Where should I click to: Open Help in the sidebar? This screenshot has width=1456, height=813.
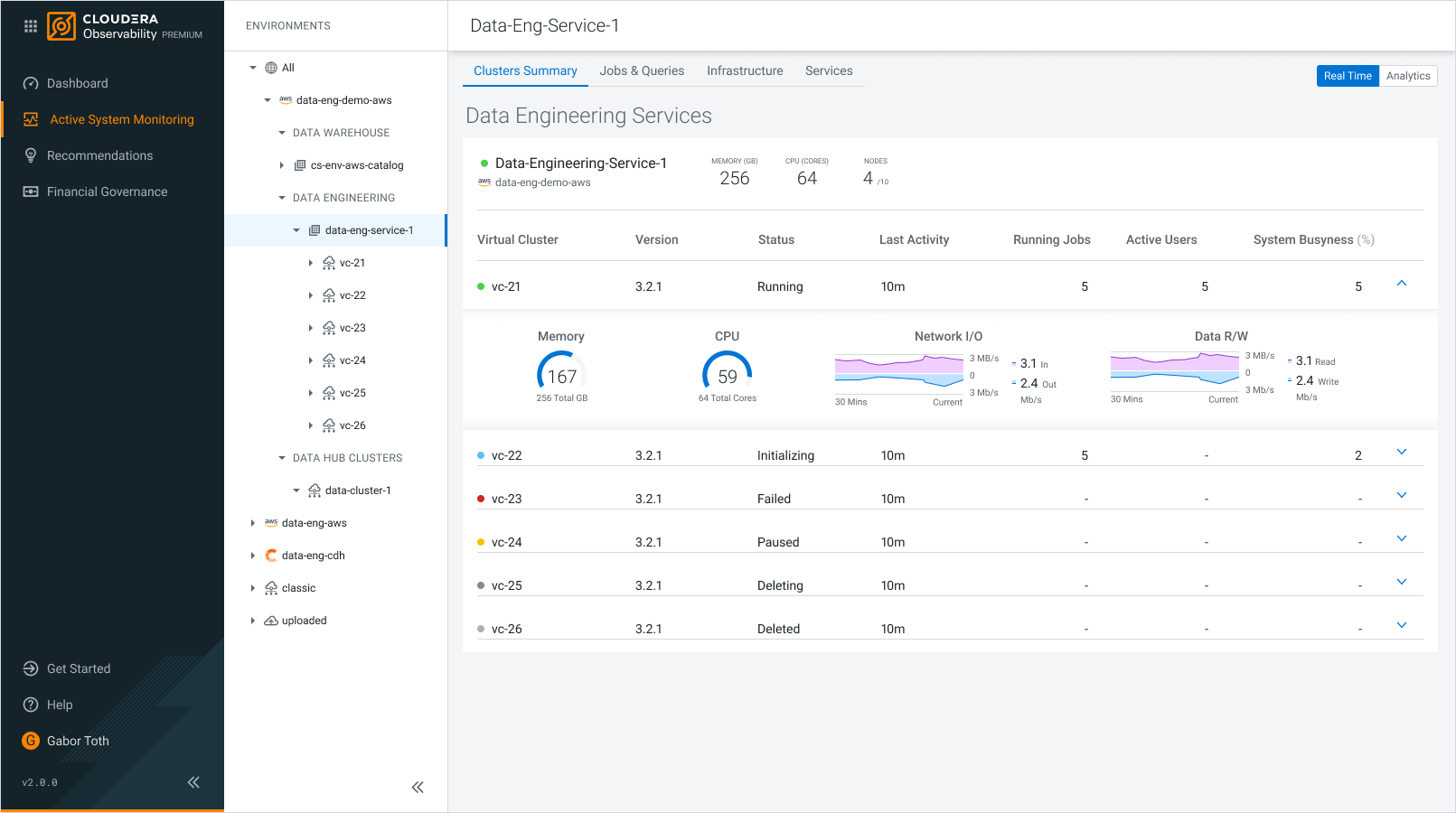click(59, 705)
